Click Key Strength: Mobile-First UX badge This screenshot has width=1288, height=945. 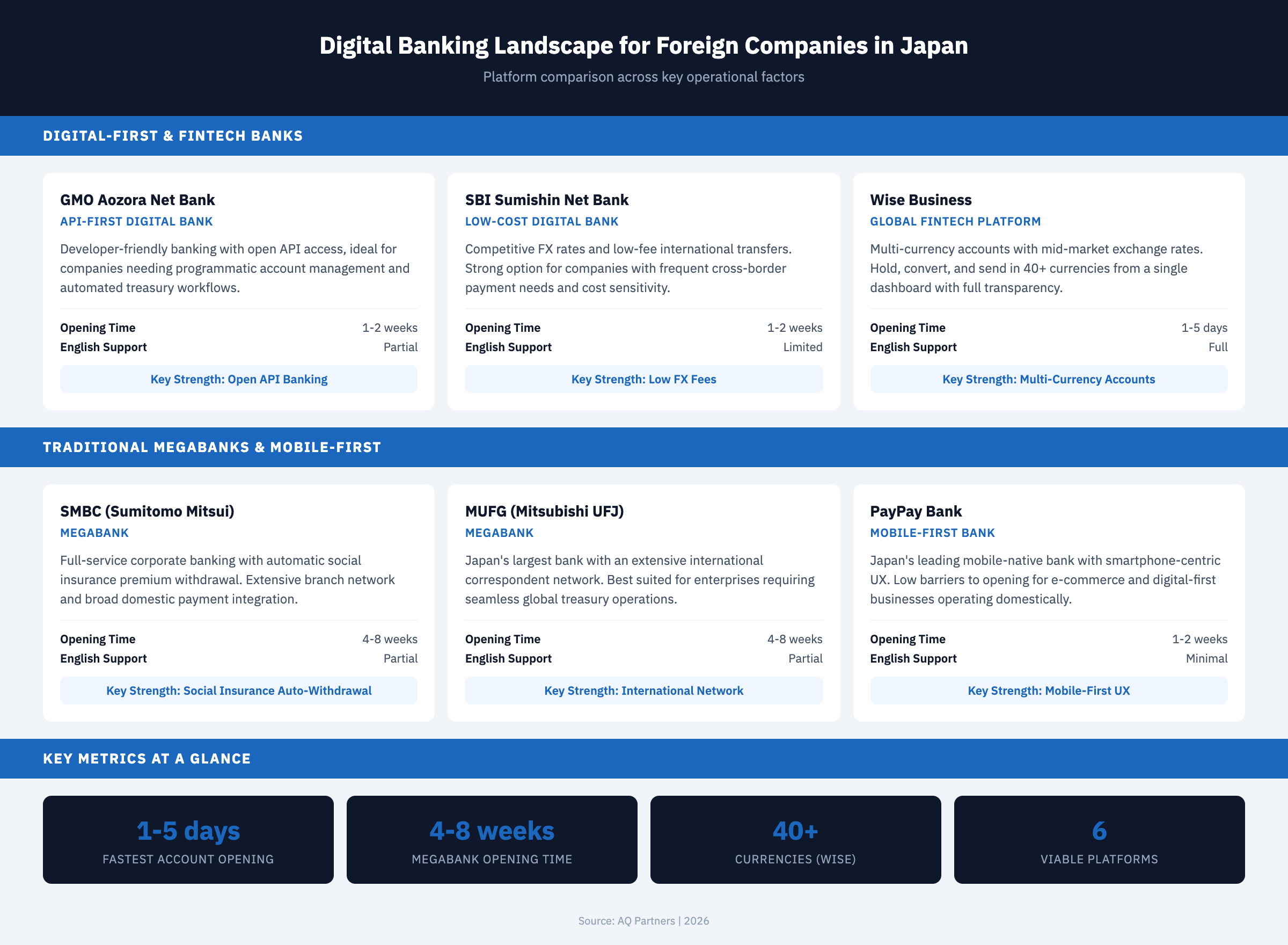click(x=1049, y=690)
